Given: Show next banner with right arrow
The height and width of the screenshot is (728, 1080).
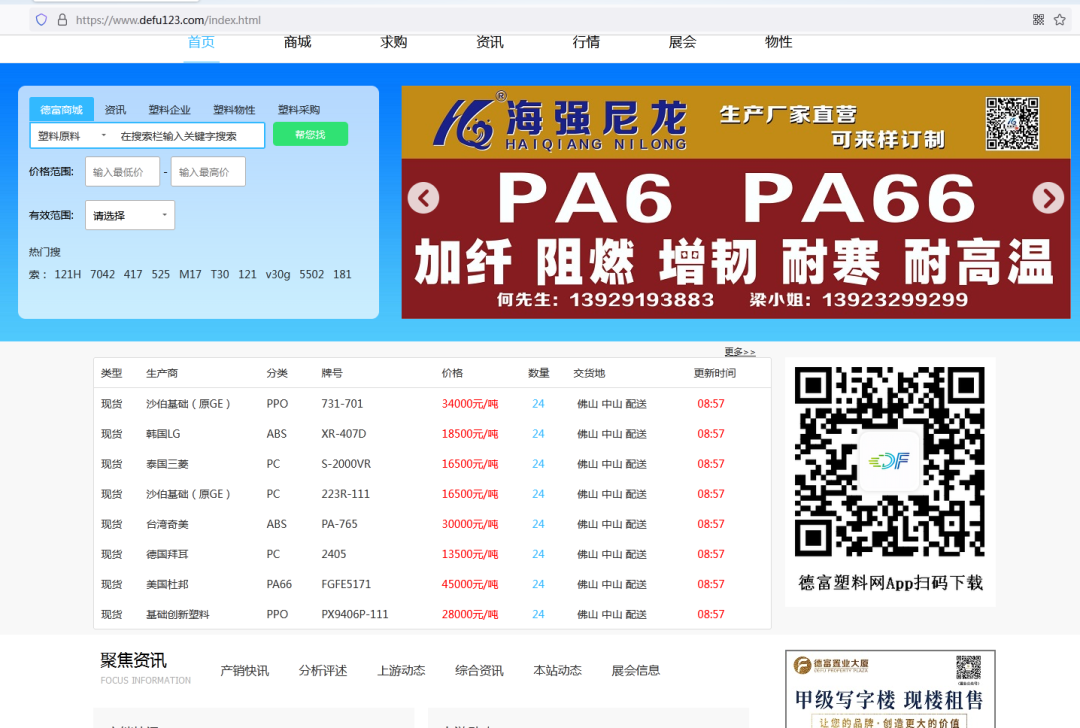Looking at the screenshot, I should pyautogui.click(x=1048, y=198).
